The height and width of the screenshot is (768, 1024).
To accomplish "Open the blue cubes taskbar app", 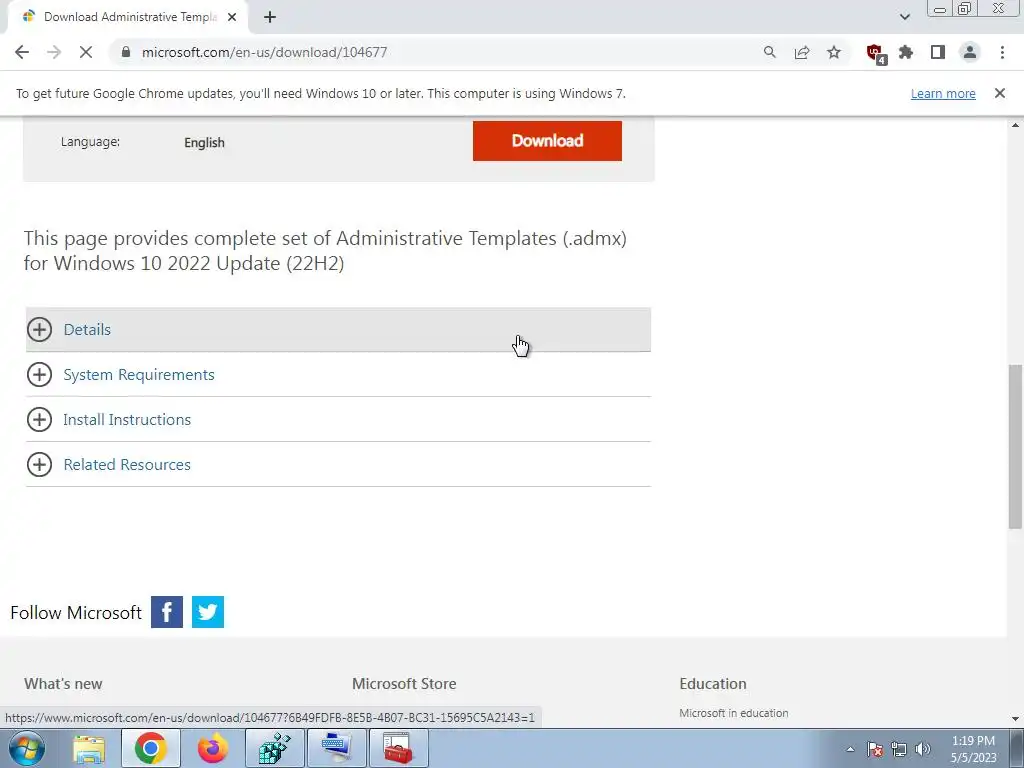I will [274, 748].
